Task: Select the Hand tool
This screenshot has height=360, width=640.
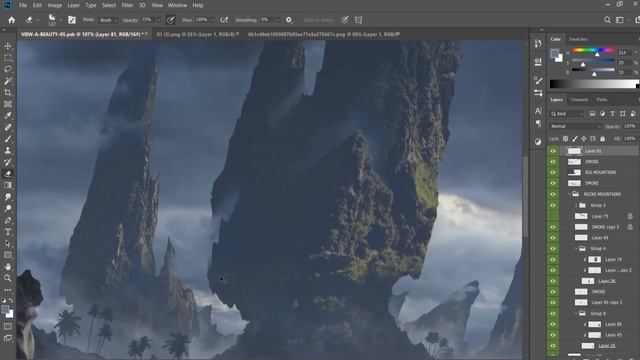Action: [8, 267]
